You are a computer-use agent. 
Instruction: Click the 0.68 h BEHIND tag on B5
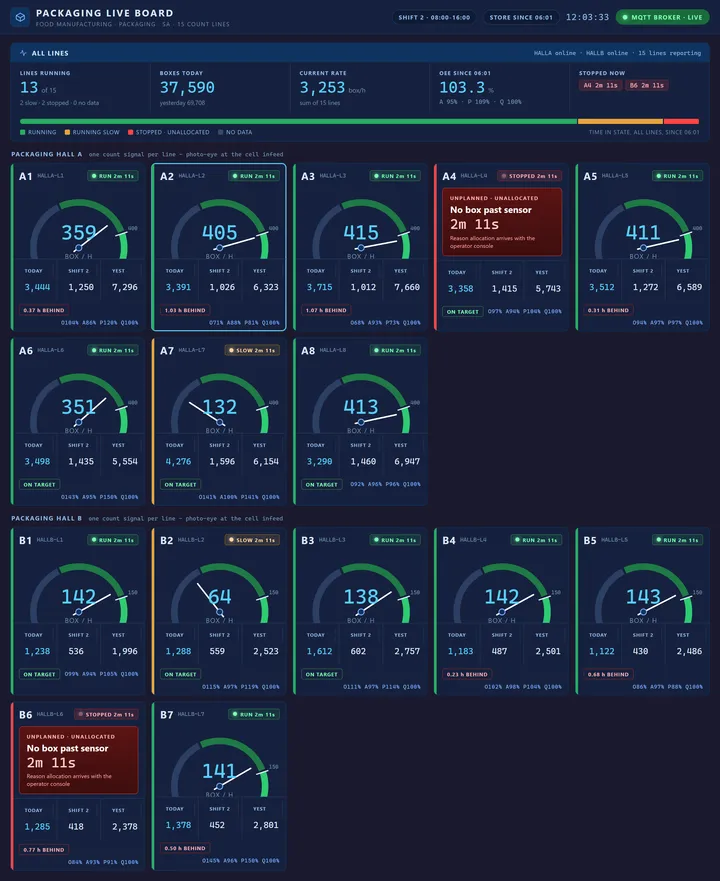point(608,674)
